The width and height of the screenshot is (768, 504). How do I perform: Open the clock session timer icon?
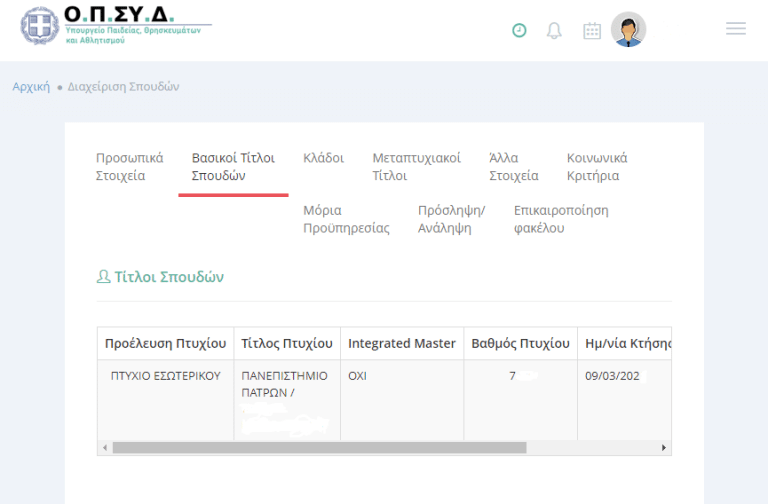coord(519,30)
